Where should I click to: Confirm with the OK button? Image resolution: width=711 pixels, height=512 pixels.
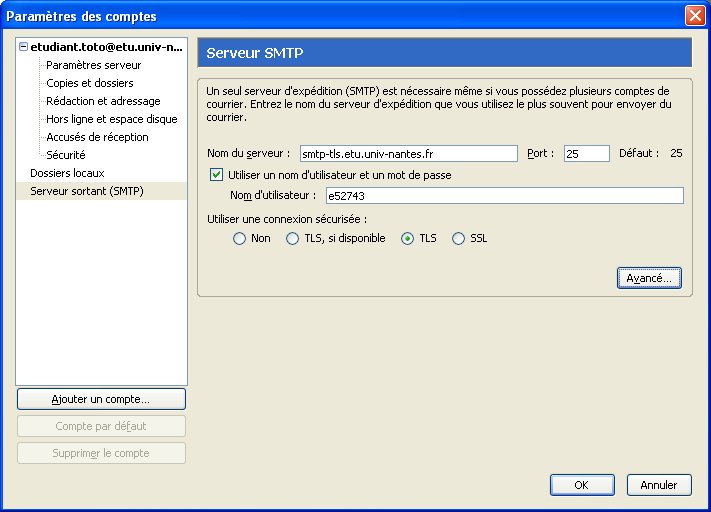coord(581,485)
